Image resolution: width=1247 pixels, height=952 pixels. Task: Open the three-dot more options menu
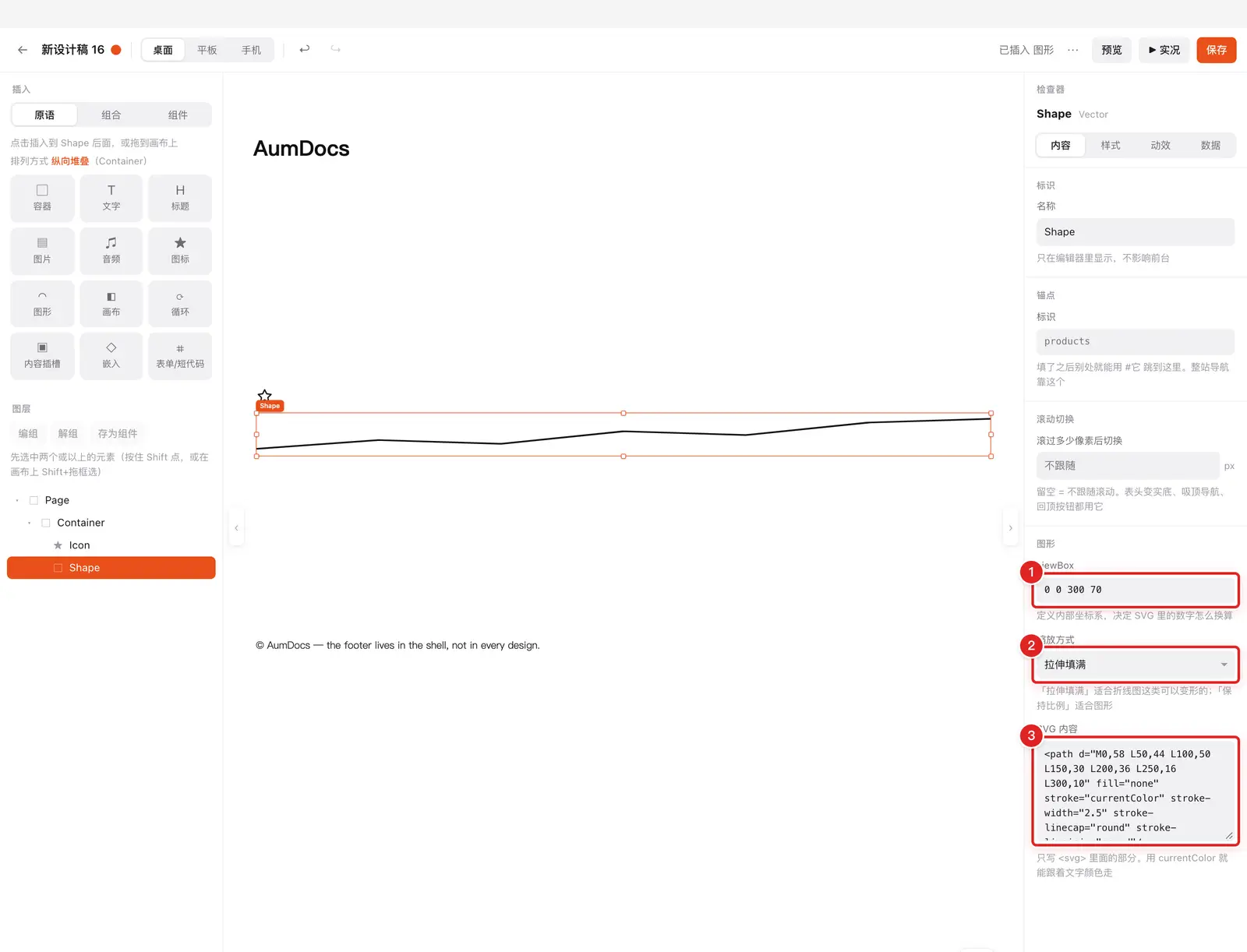click(1073, 50)
